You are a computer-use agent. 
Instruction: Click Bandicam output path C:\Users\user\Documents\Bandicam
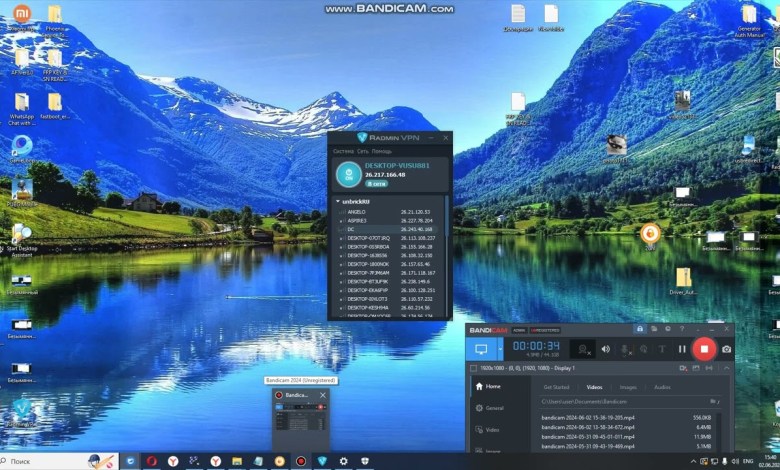click(x=584, y=401)
